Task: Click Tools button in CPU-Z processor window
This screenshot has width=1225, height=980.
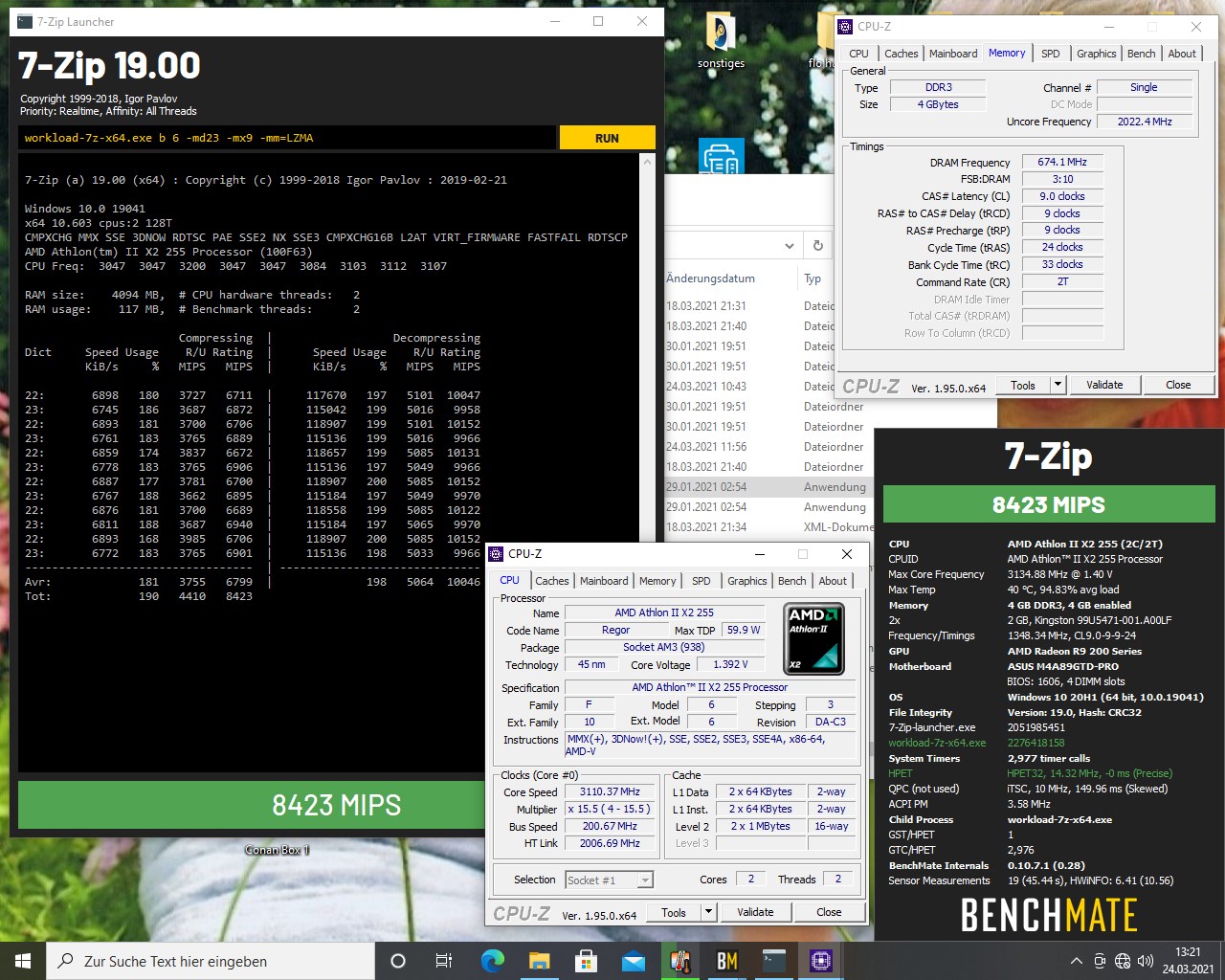Action: [674, 912]
